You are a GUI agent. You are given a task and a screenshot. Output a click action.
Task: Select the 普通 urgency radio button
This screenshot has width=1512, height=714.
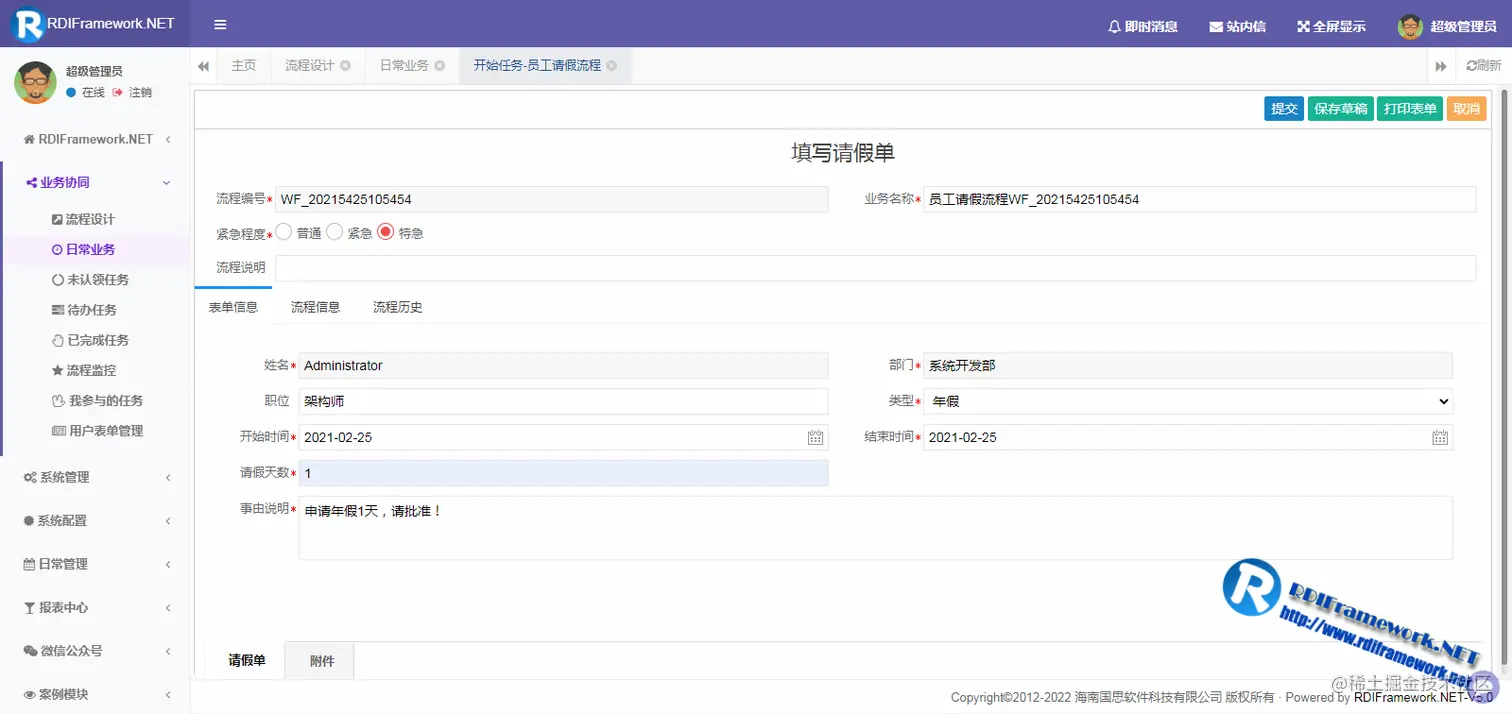[282, 232]
